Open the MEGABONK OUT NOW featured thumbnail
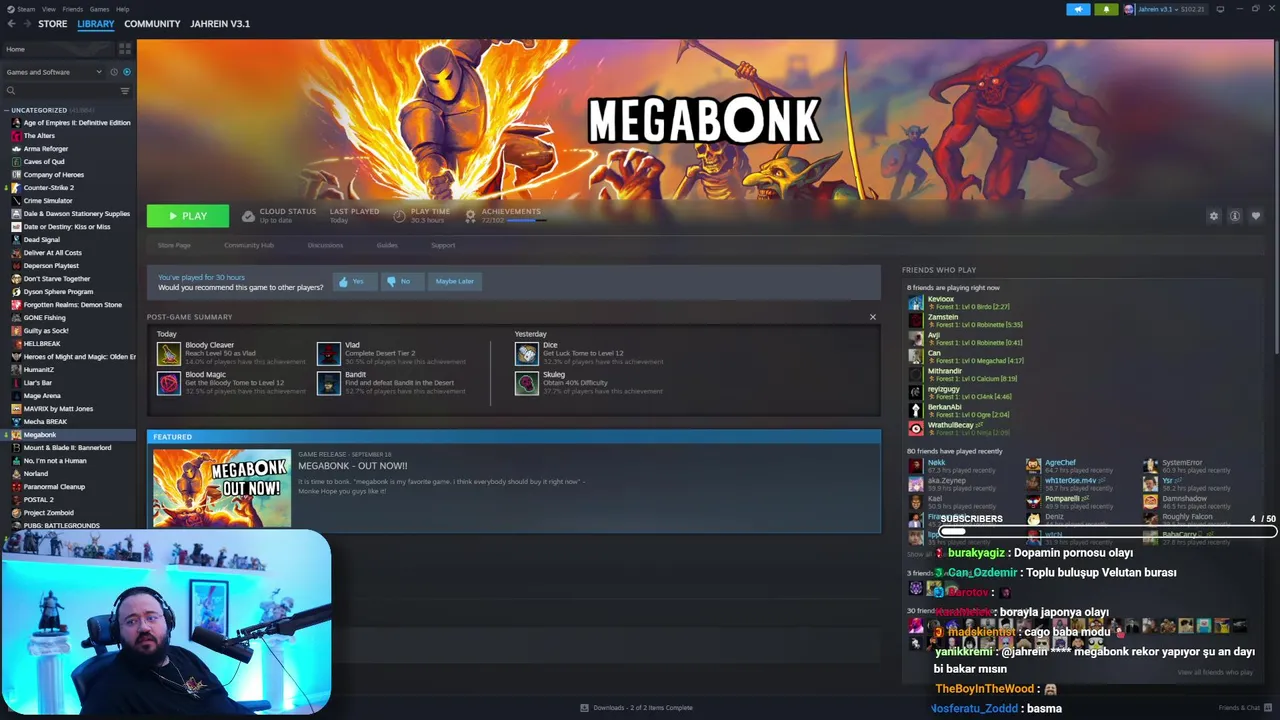This screenshot has height=720, width=1280. point(222,488)
